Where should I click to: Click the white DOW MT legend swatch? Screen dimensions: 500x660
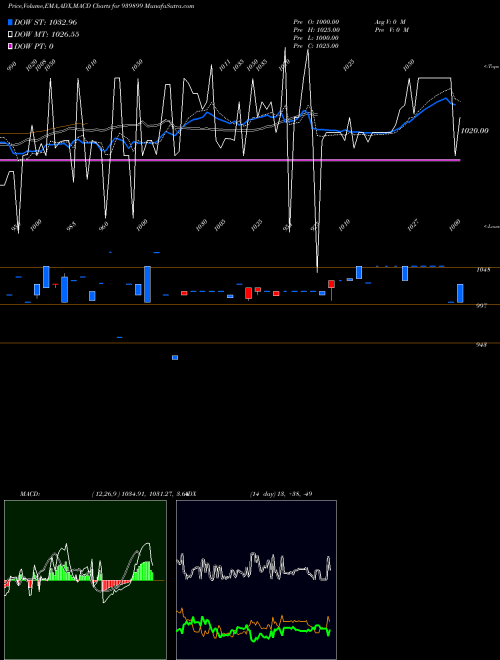tap(11, 34)
